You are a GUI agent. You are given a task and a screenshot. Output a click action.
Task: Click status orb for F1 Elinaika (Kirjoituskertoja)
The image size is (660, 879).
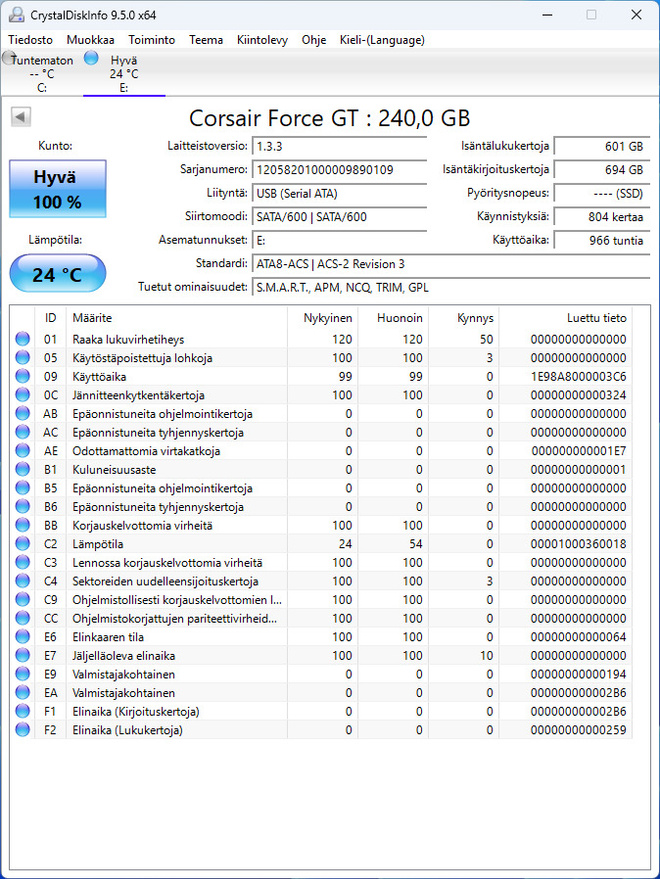[x=22, y=711]
